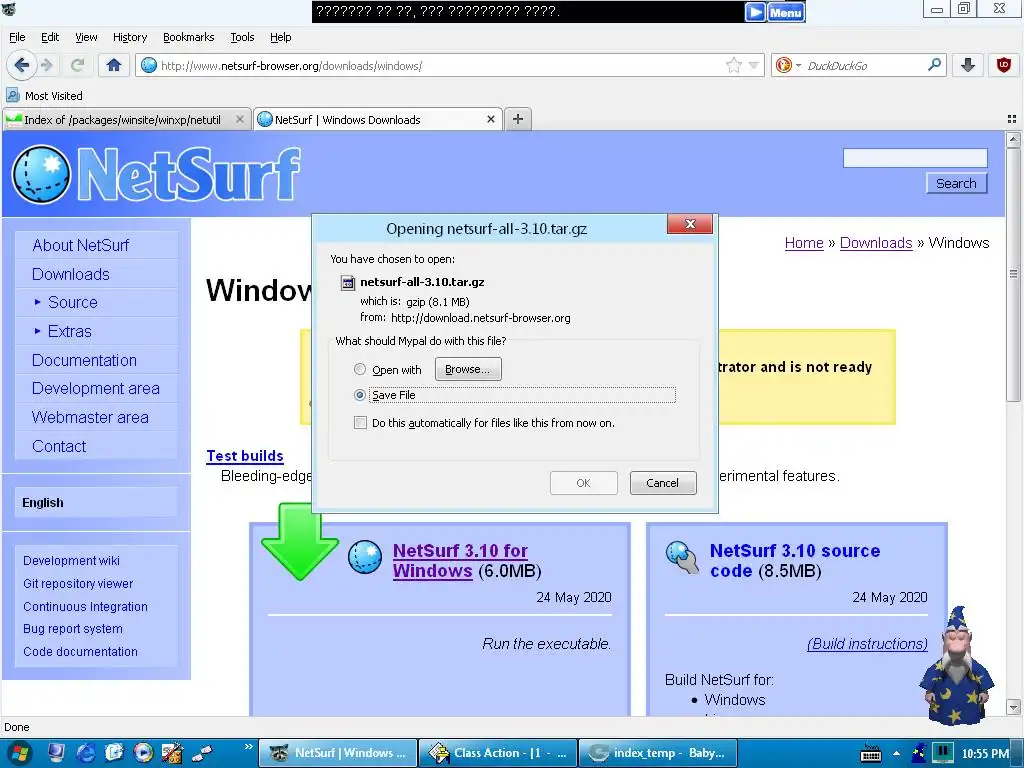Open Documentation sidebar link
1024x768 pixels.
(x=84, y=360)
